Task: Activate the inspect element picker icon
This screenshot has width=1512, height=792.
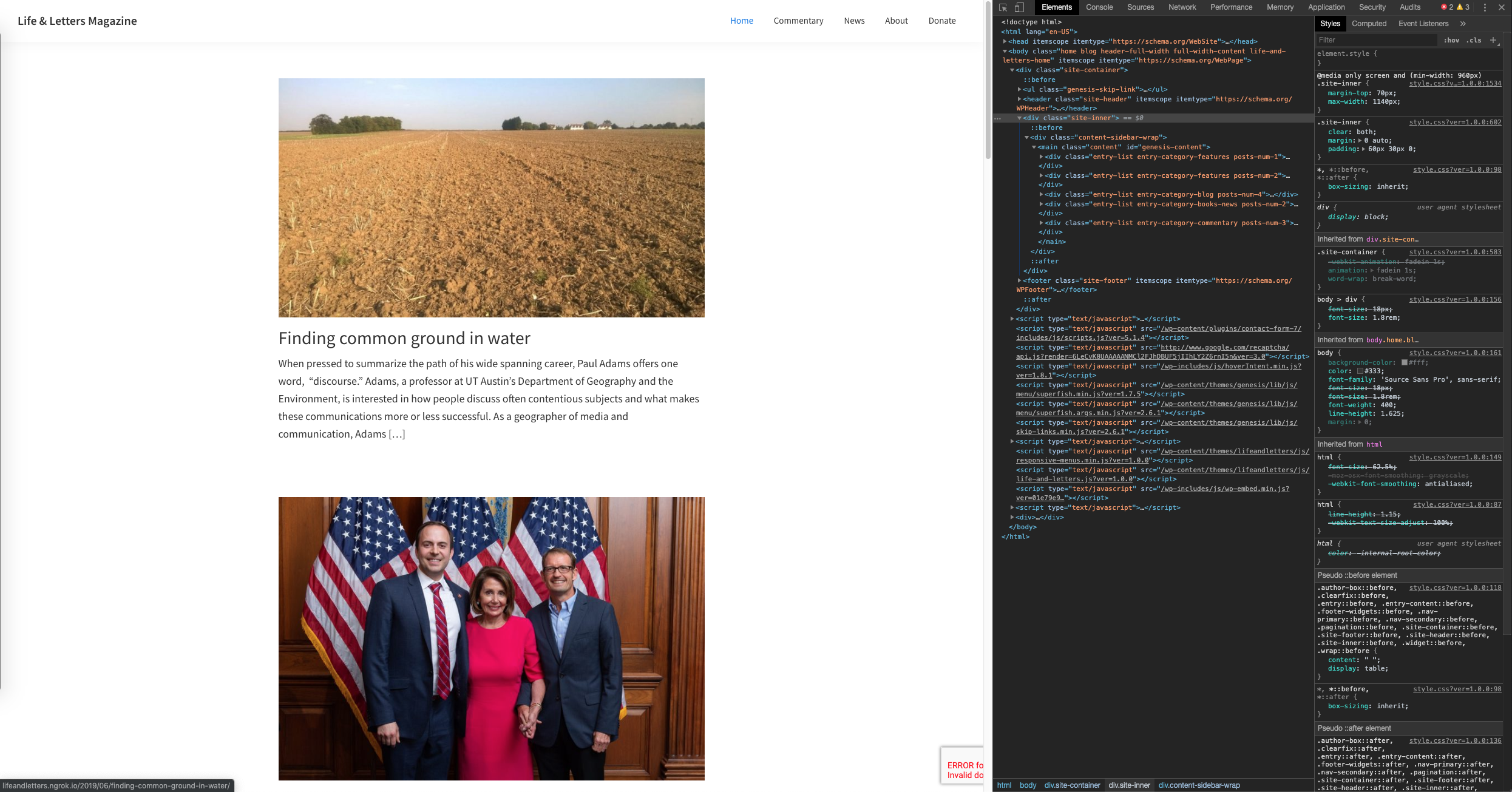Action: (1003, 7)
